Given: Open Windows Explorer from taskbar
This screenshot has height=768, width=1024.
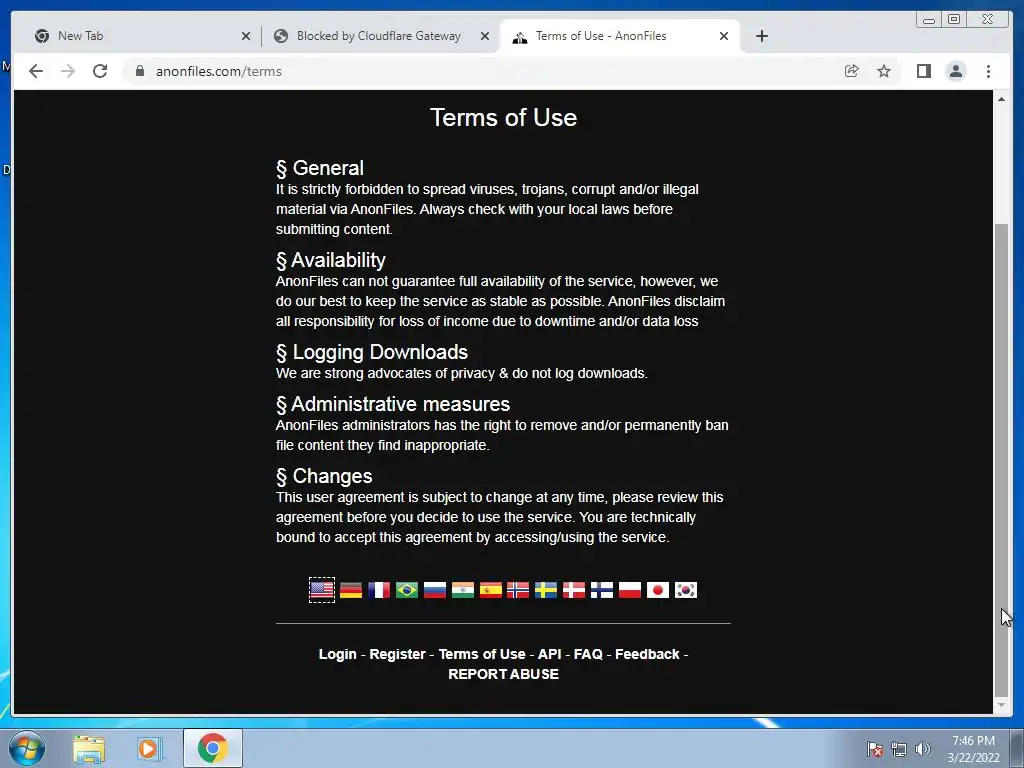Looking at the screenshot, I should pos(89,748).
